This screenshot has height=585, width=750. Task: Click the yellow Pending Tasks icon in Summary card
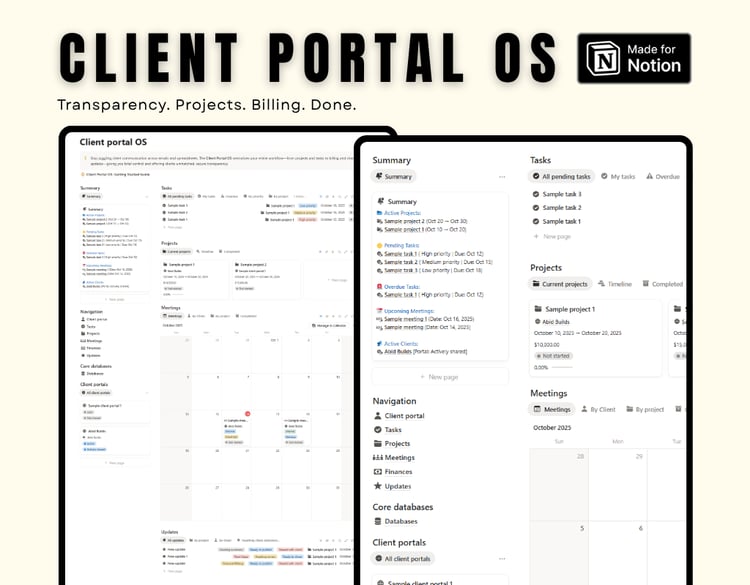tap(379, 245)
